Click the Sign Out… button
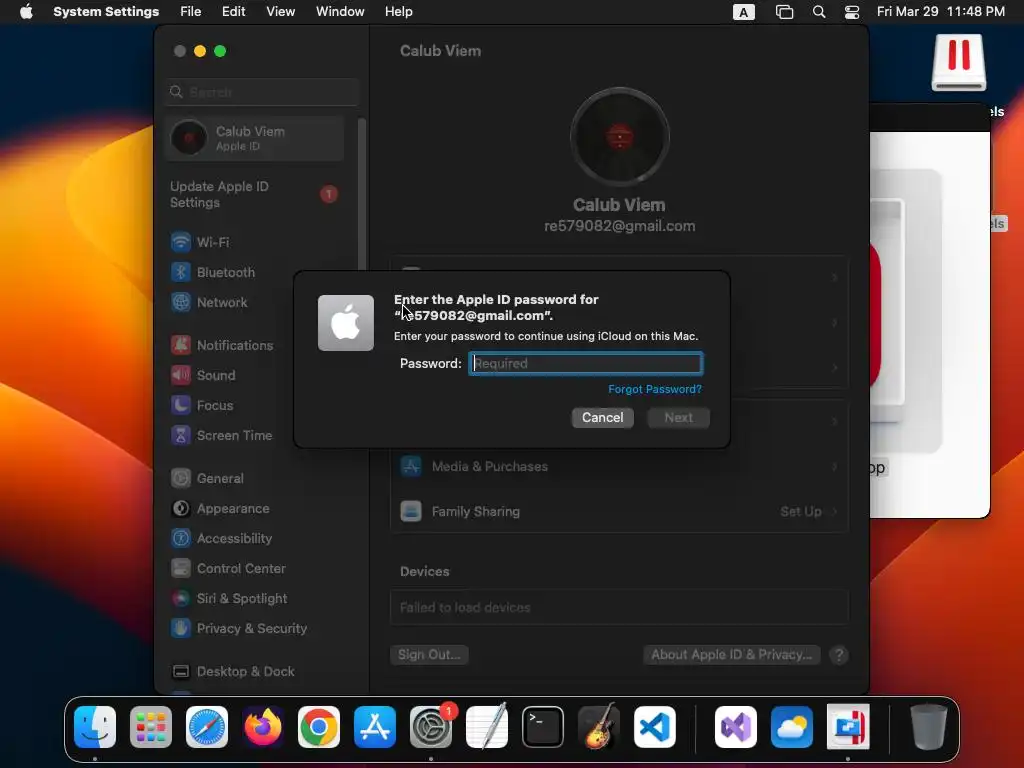The image size is (1024, 768). coord(429,654)
